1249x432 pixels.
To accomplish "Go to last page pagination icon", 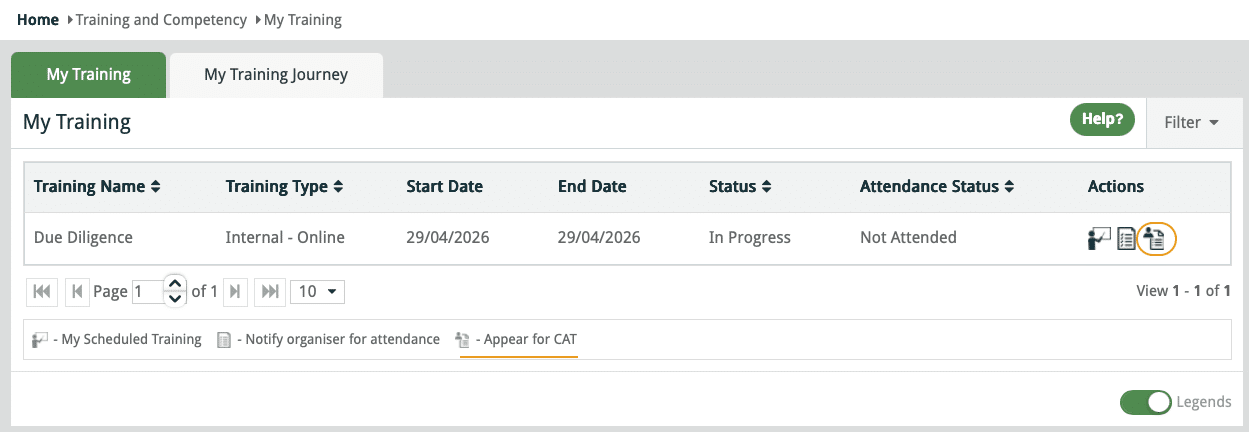I will click(270, 291).
